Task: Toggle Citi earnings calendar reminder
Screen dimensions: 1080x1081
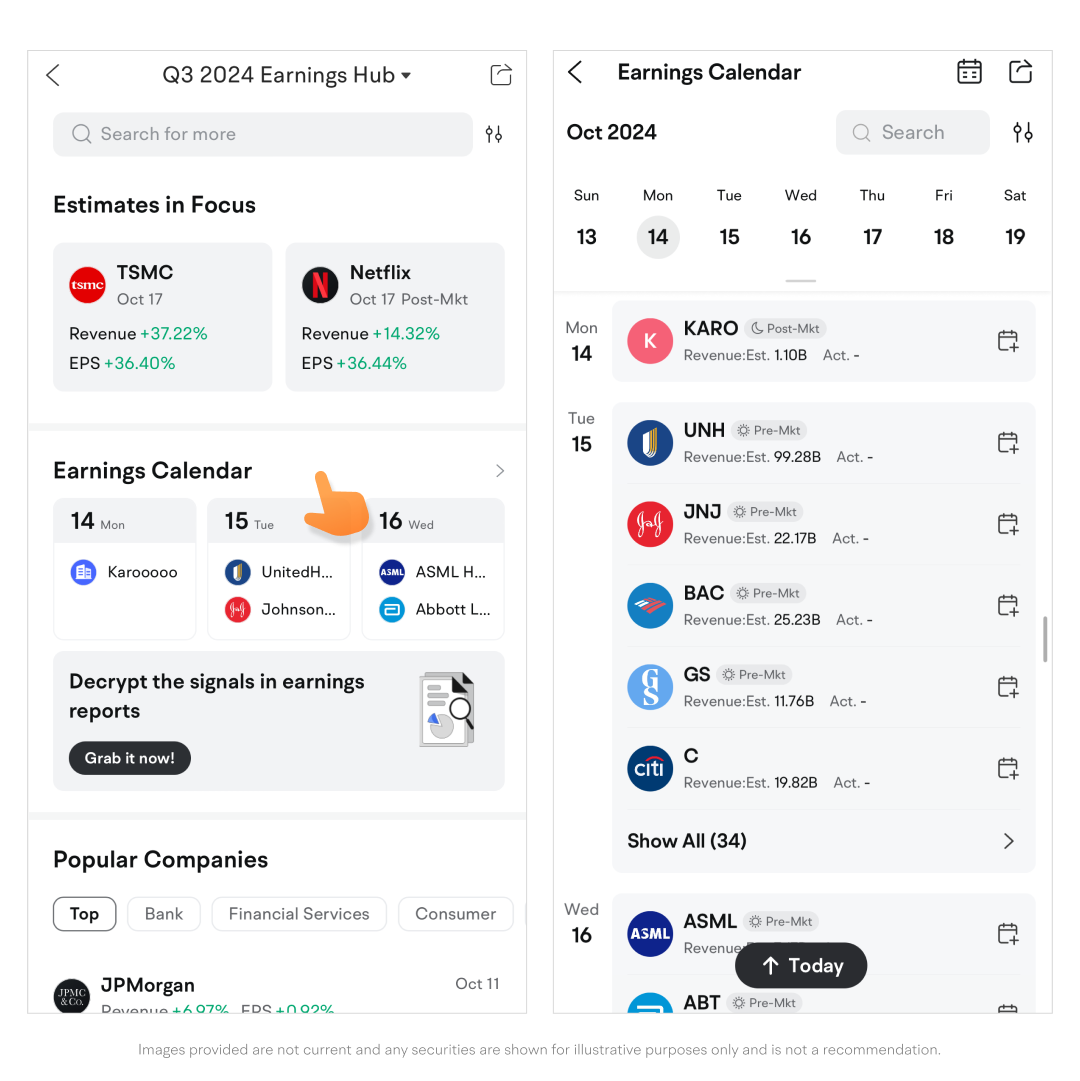Action: point(1008,769)
